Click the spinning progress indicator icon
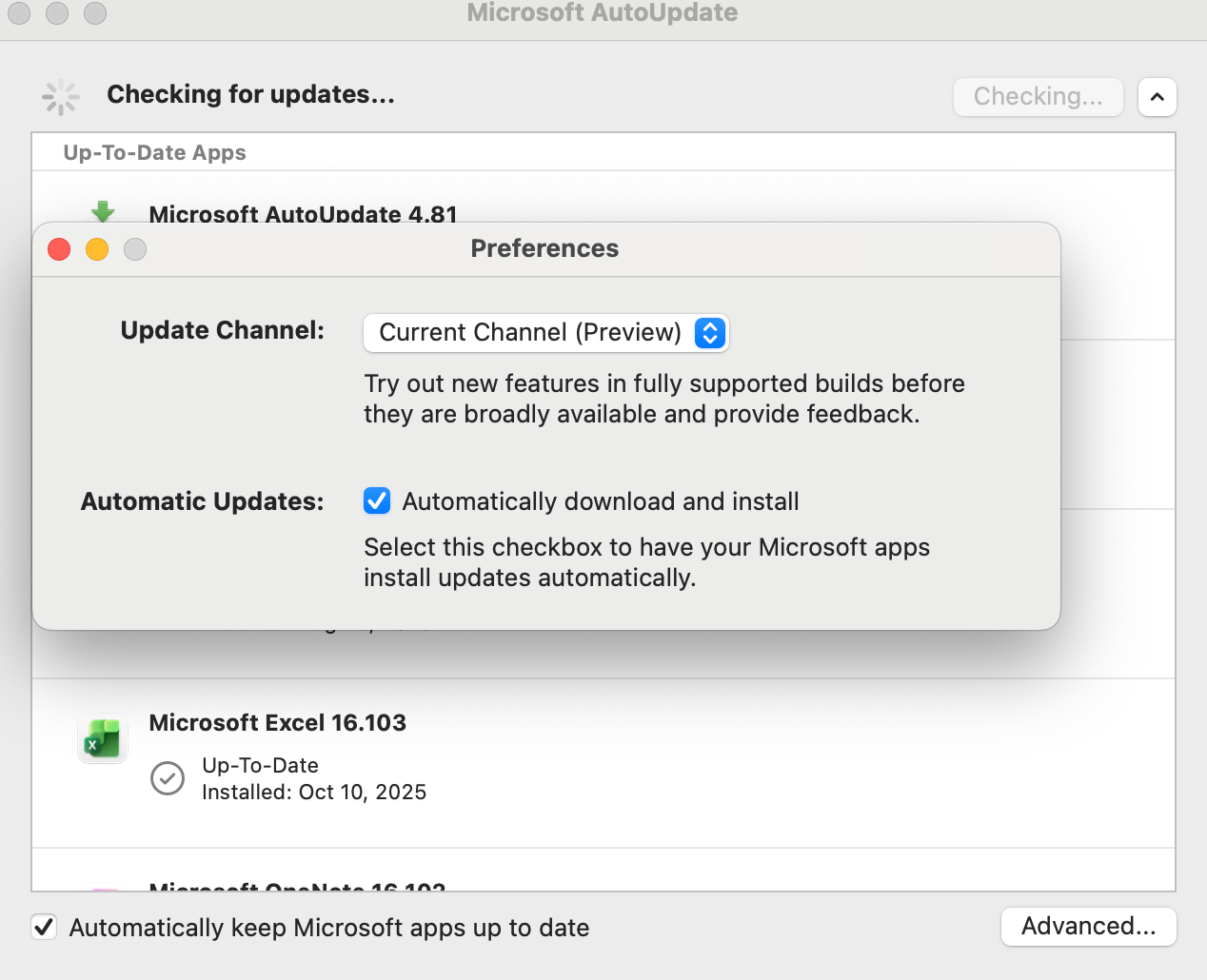Screen dimensions: 1207x980 (61, 96)
